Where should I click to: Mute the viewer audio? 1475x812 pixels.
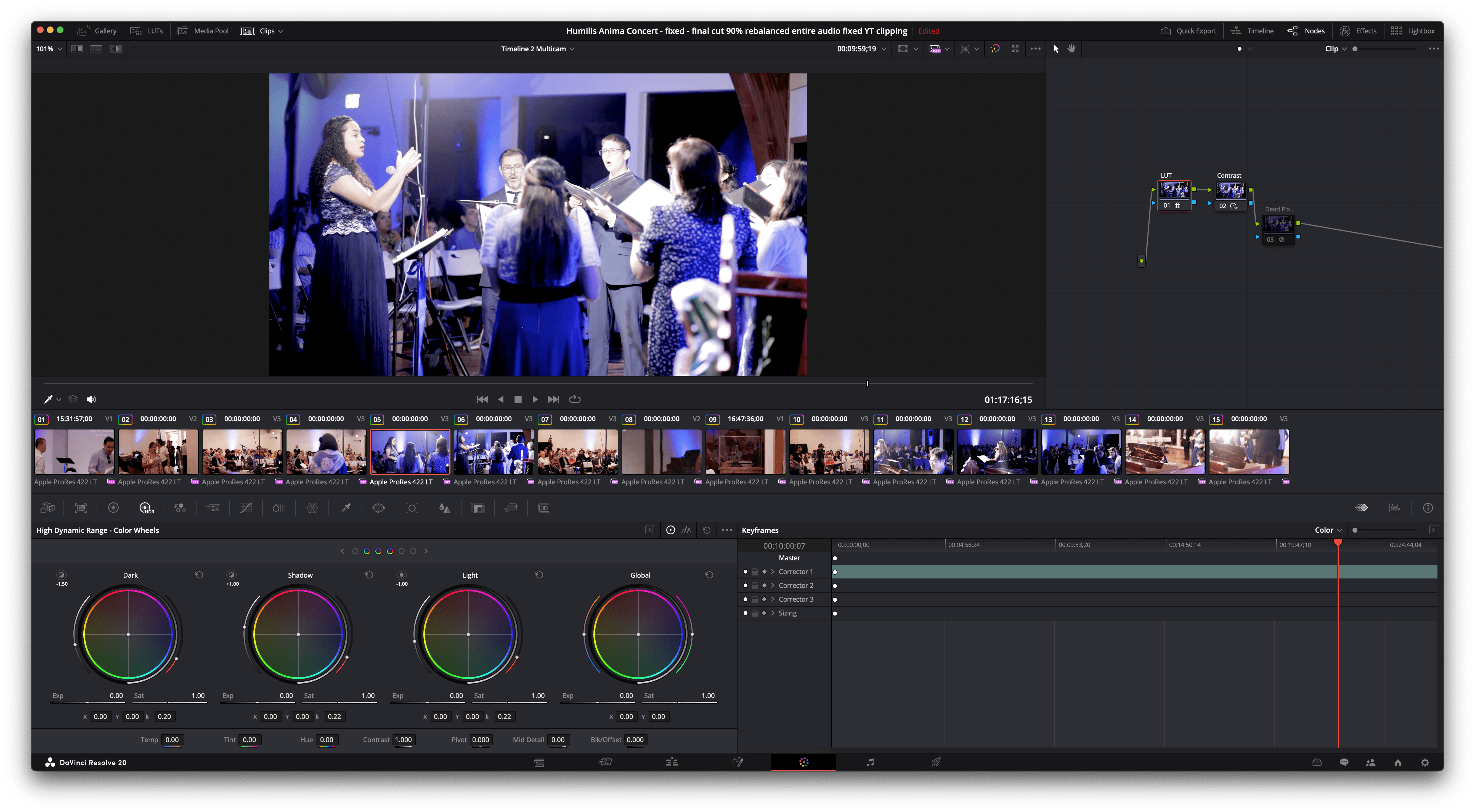tap(91, 399)
